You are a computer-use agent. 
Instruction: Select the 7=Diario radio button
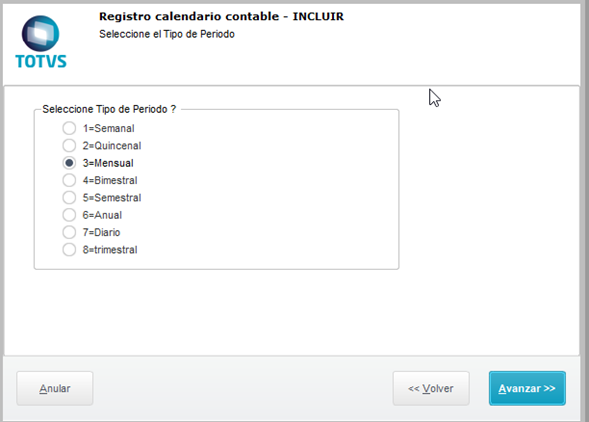(x=69, y=232)
